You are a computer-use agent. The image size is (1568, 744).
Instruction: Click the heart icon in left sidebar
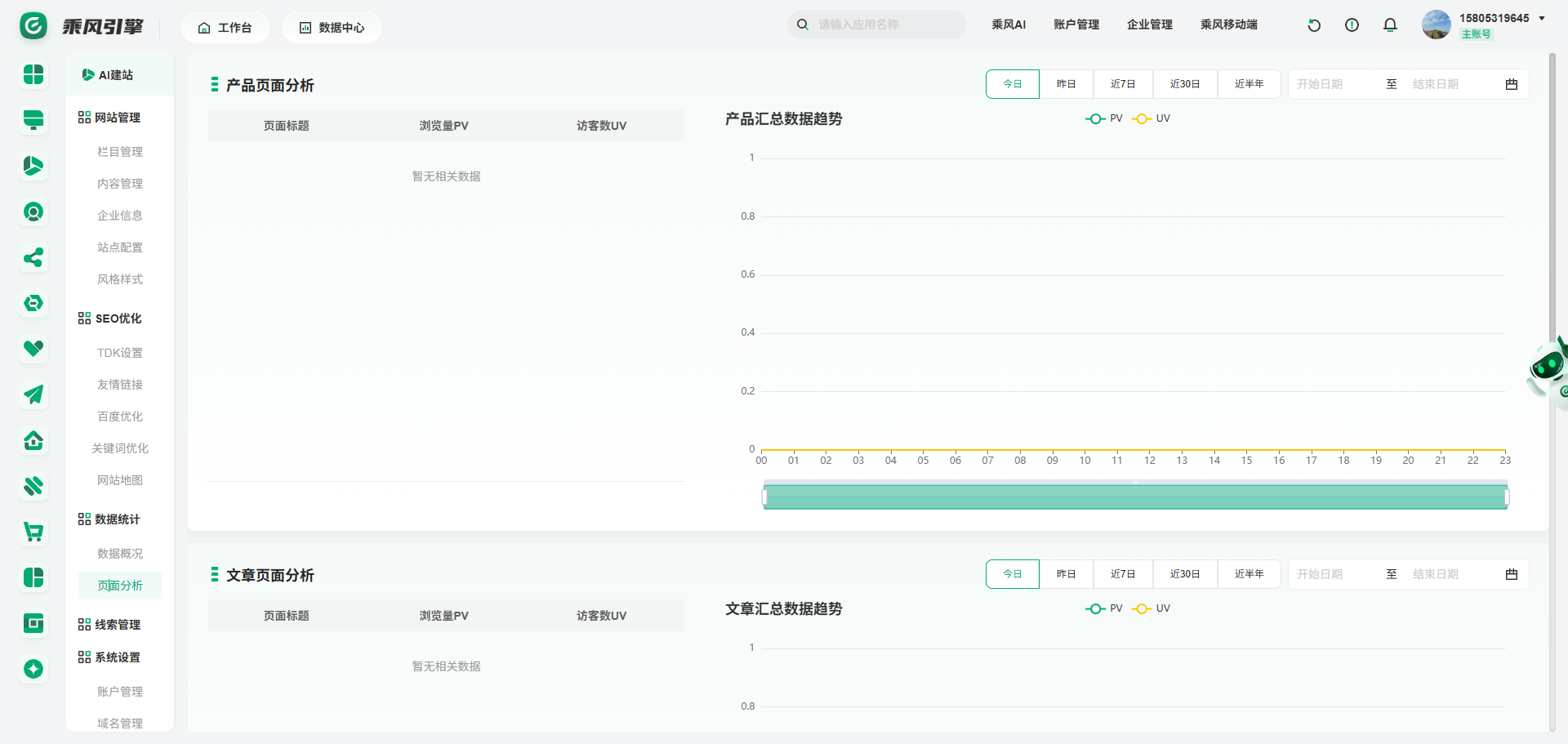[x=33, y=349]
